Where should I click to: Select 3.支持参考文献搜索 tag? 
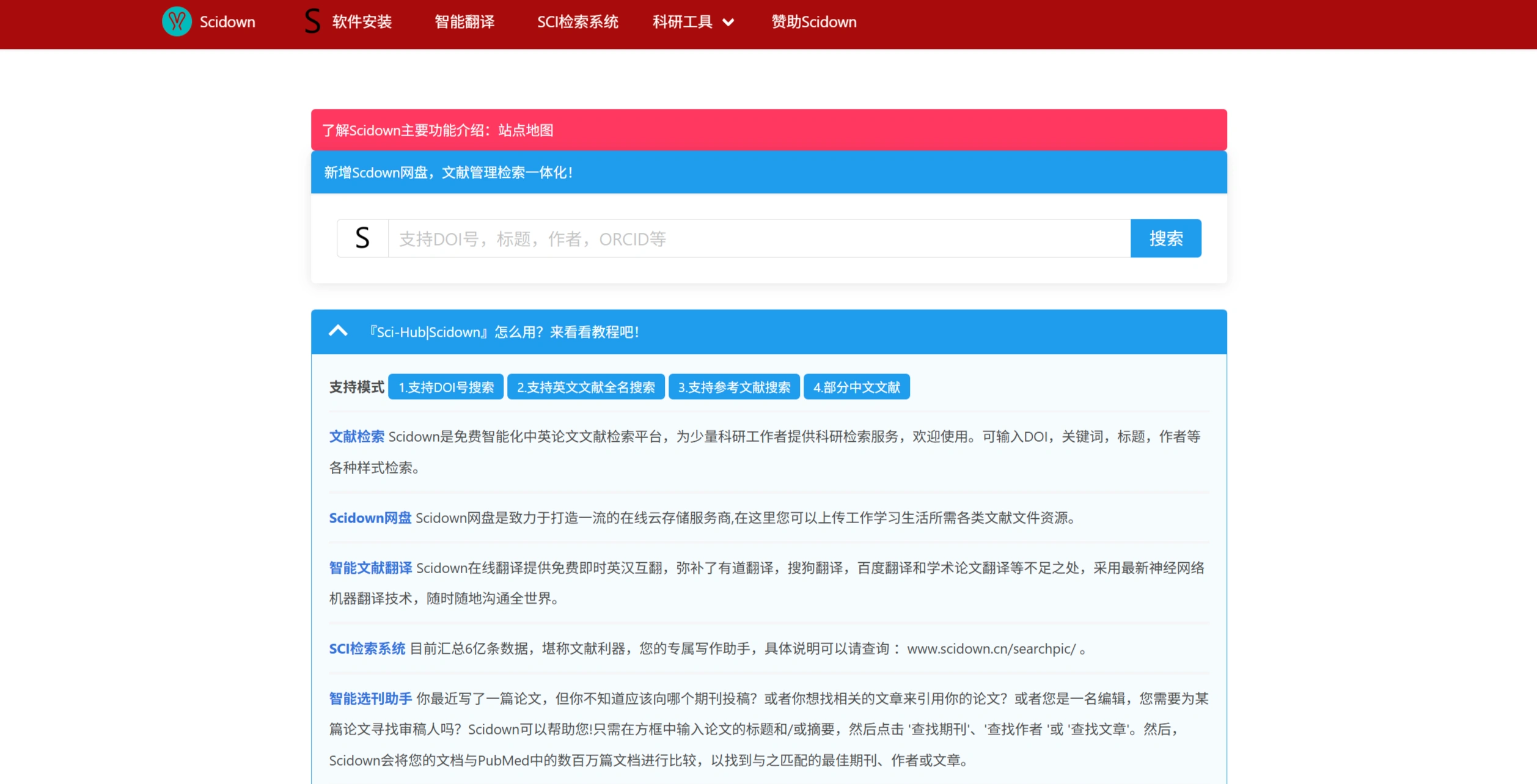[734, 387]
